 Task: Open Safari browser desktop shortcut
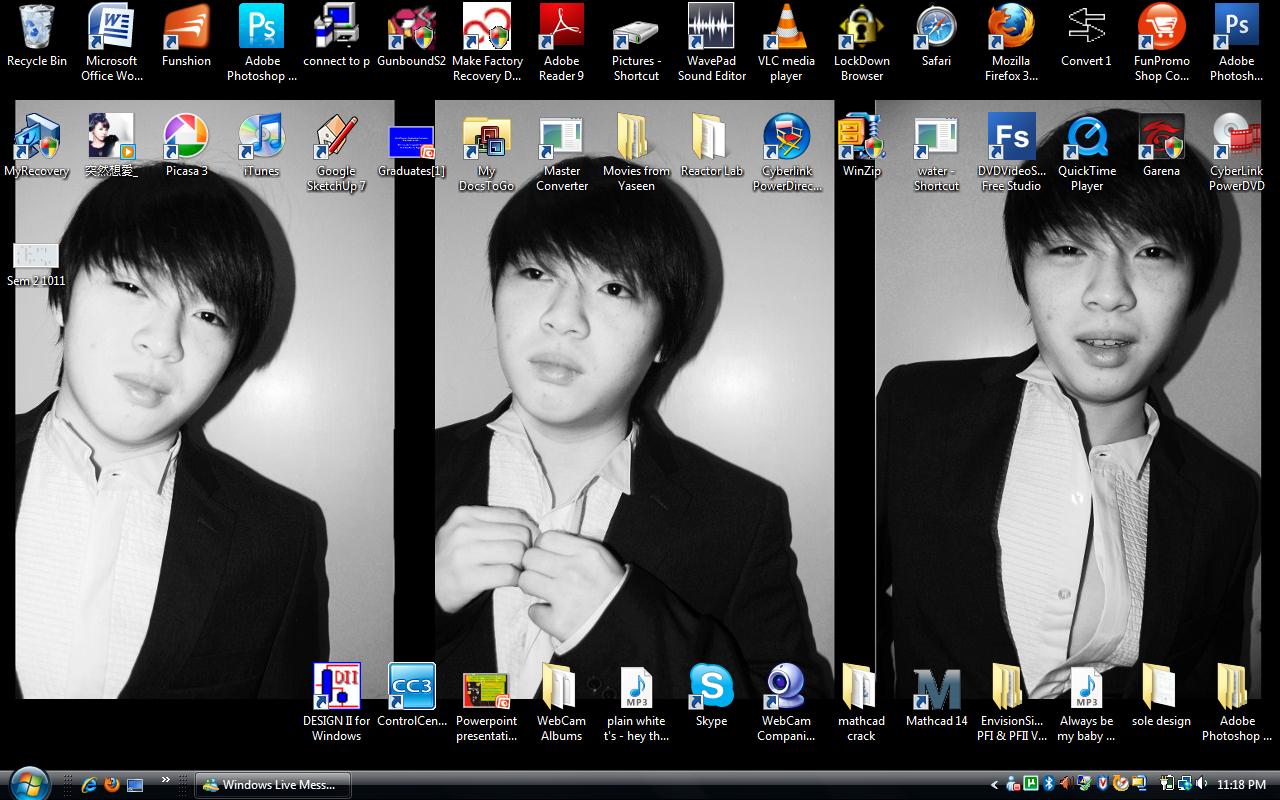coord(936,38)
